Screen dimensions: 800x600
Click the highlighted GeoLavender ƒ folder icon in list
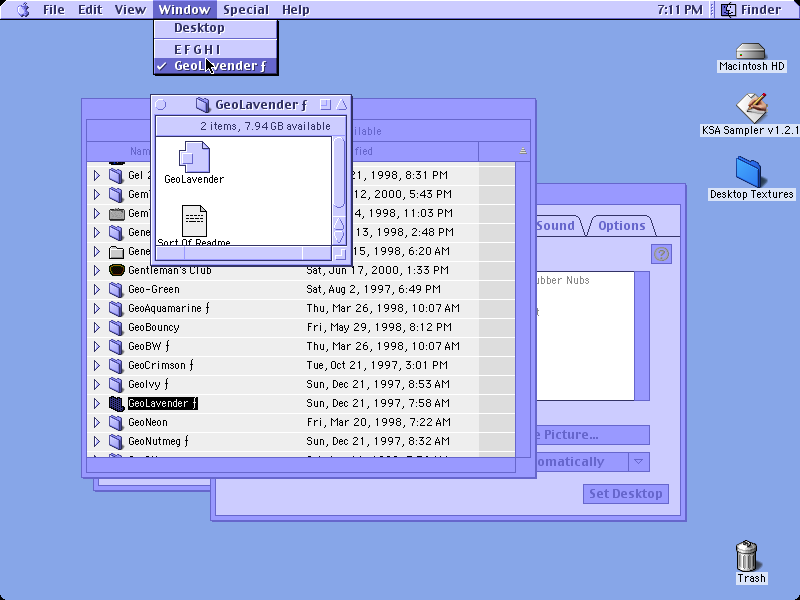point(116,404)
